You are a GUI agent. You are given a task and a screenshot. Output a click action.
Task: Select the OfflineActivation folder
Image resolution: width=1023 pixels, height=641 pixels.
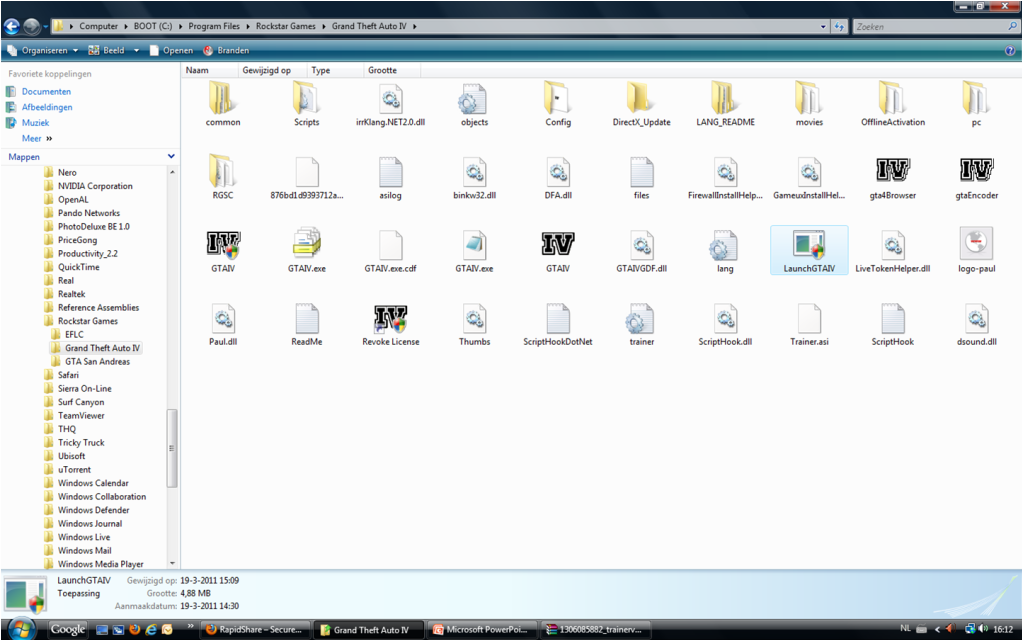pos(893,104)
